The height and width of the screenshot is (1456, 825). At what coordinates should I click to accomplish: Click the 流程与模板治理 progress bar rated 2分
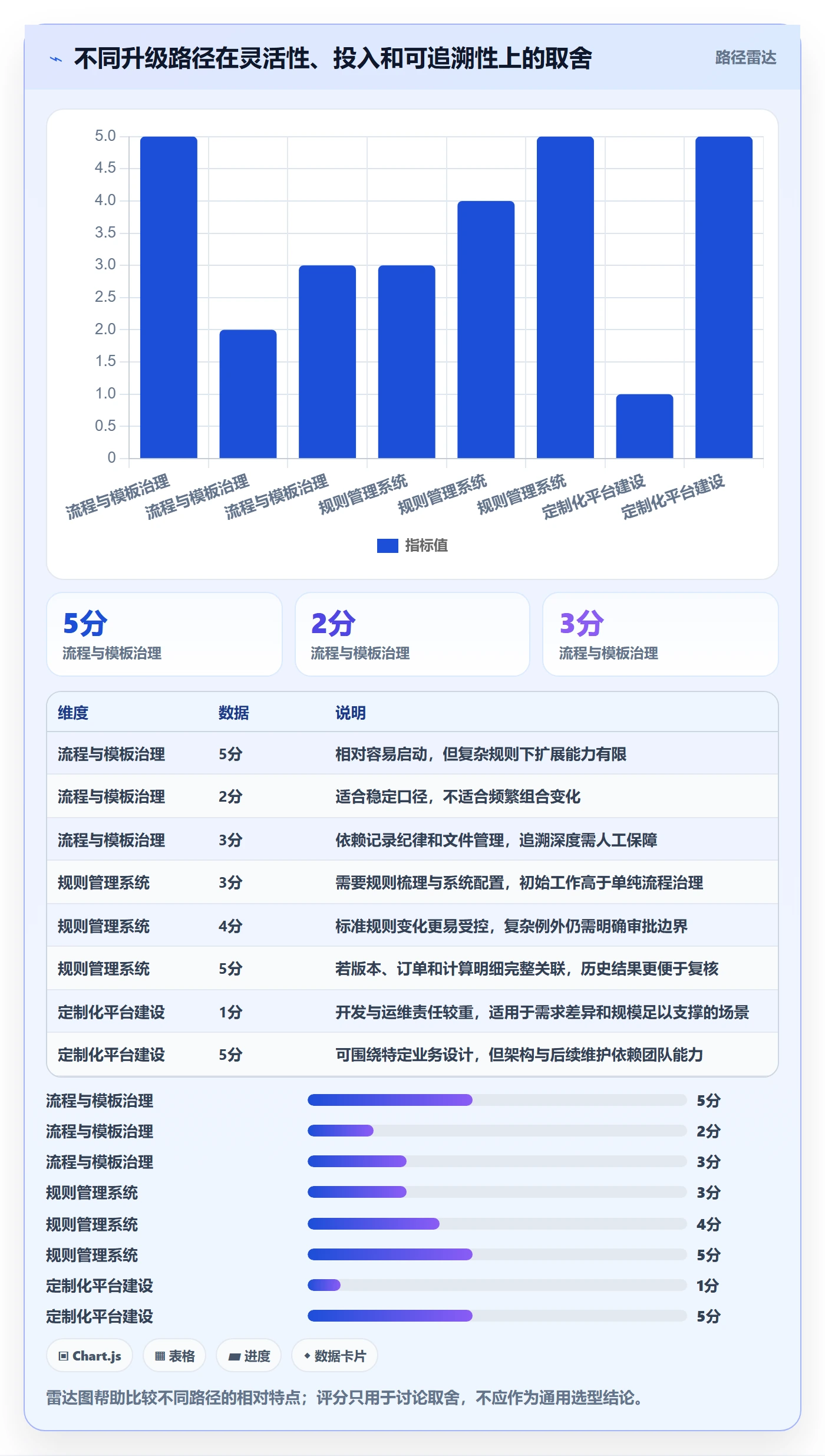[497, 1131]
